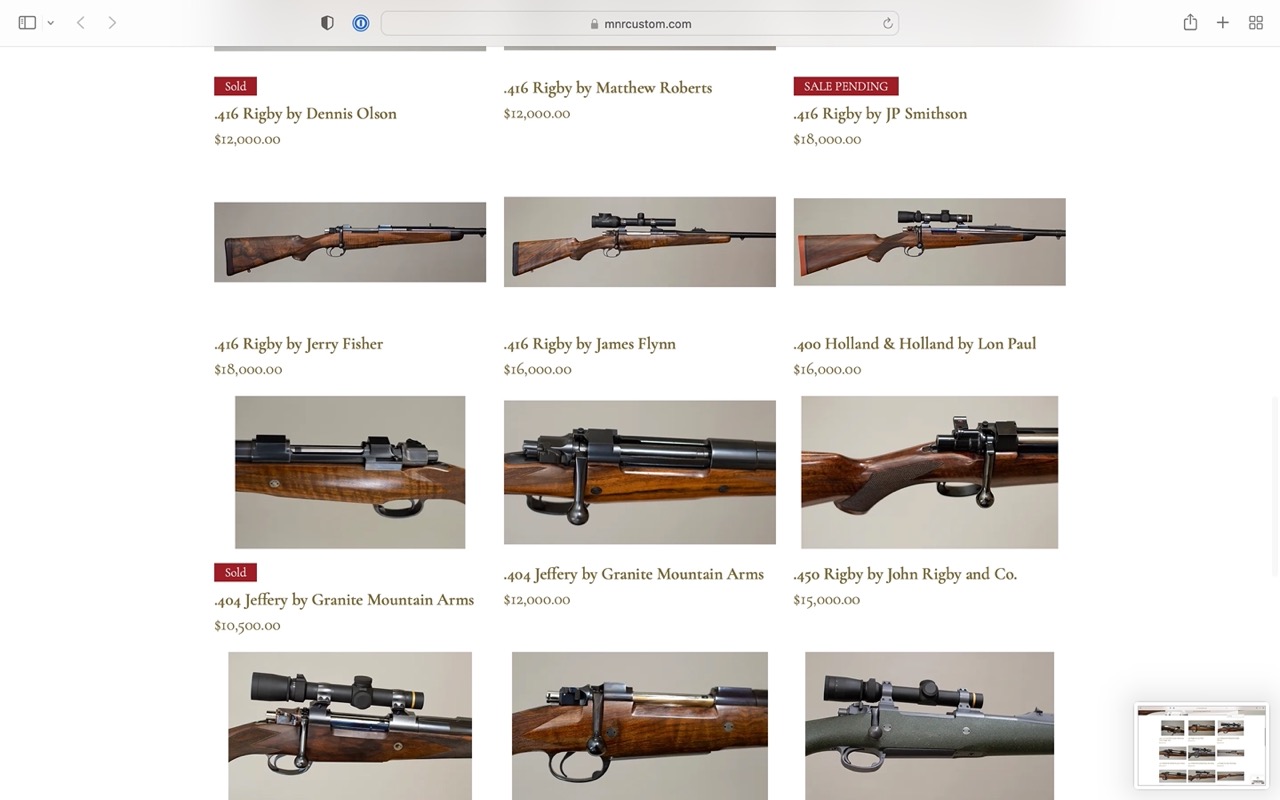The image size is (1280, 800).
Task: Go back using the back arrow
Action: (x=81, y=23)
